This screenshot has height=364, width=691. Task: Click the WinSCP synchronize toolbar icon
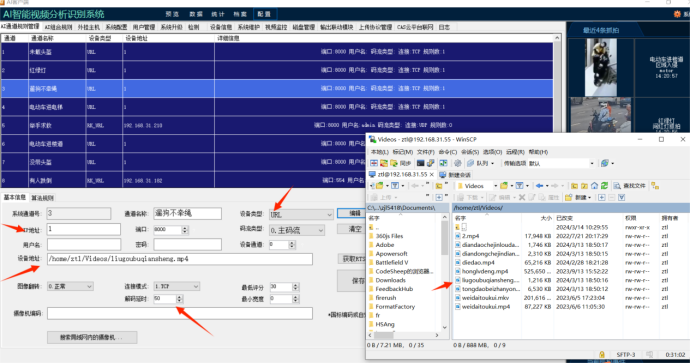394,163
